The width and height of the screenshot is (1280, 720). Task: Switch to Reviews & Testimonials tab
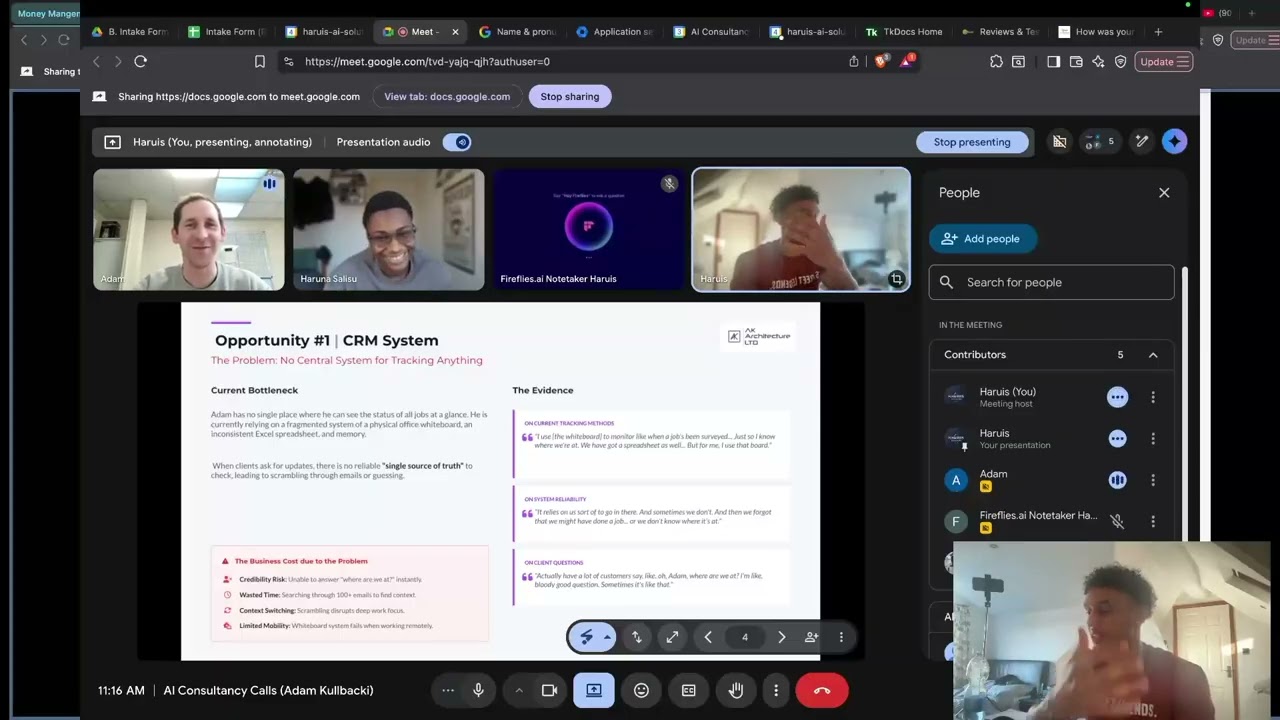[1000, 32]
